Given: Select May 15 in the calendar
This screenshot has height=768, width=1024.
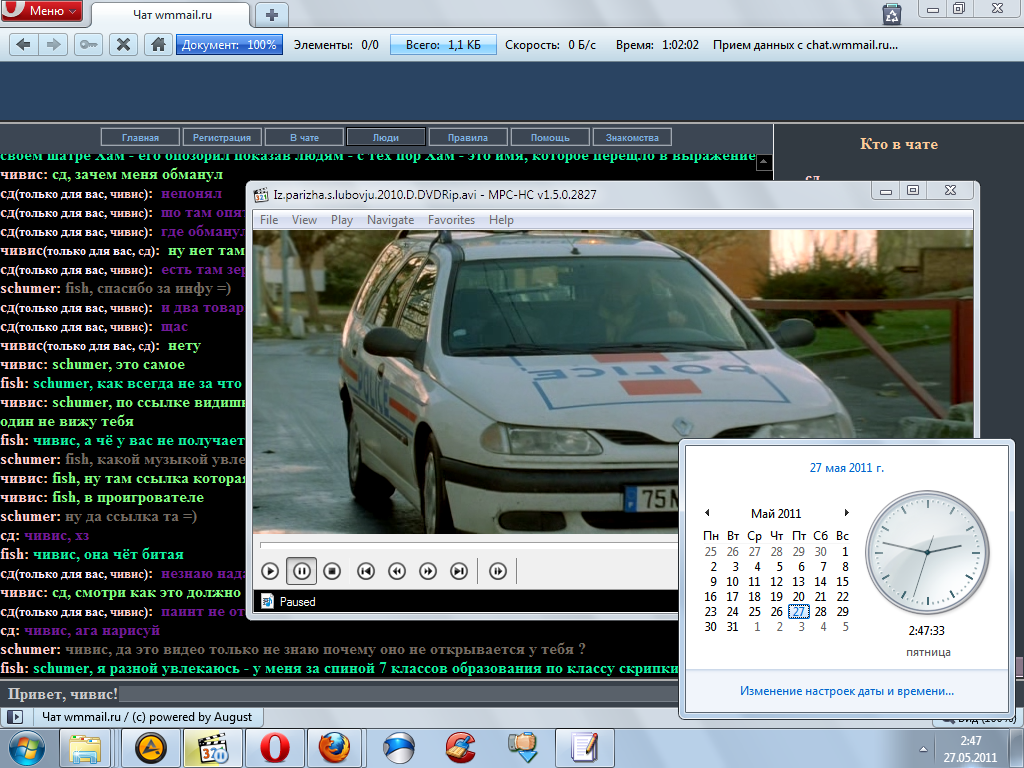Looking at the screenshot, I should tap(842, 582).
